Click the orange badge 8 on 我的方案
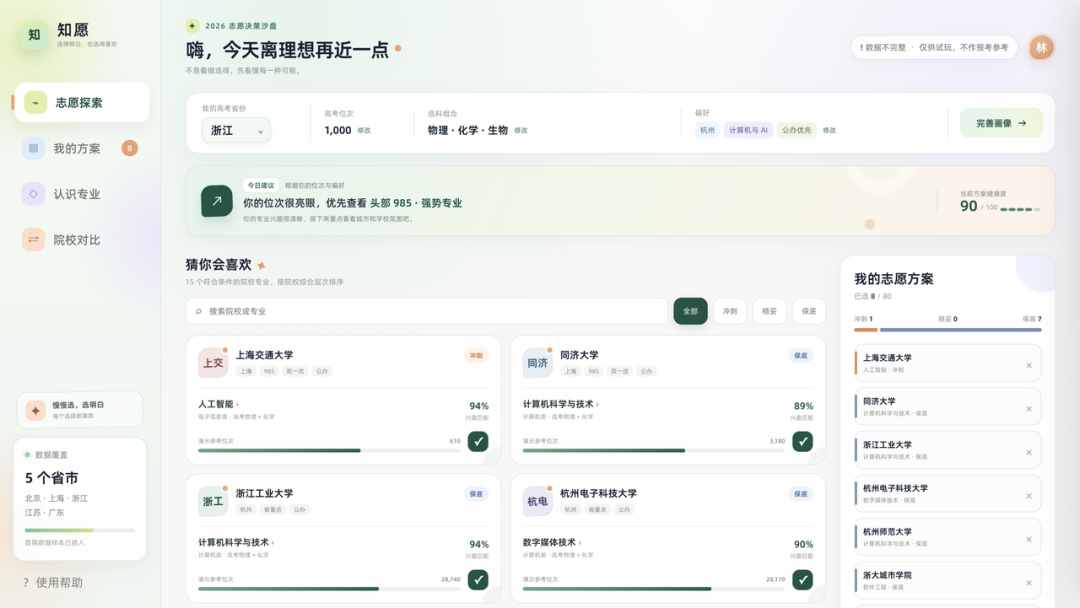Viewport: 1080px width, 608px height. tap(129, 148)
